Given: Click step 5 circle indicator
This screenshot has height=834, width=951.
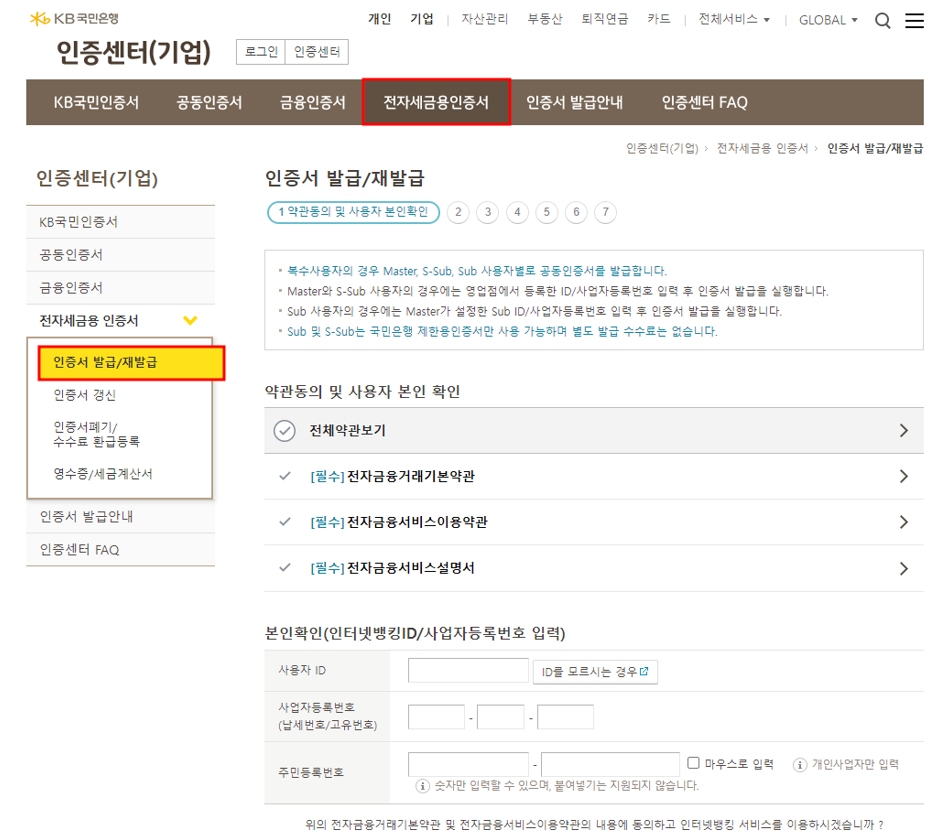Looking at the screenshot, I should (x=546, y=212).
